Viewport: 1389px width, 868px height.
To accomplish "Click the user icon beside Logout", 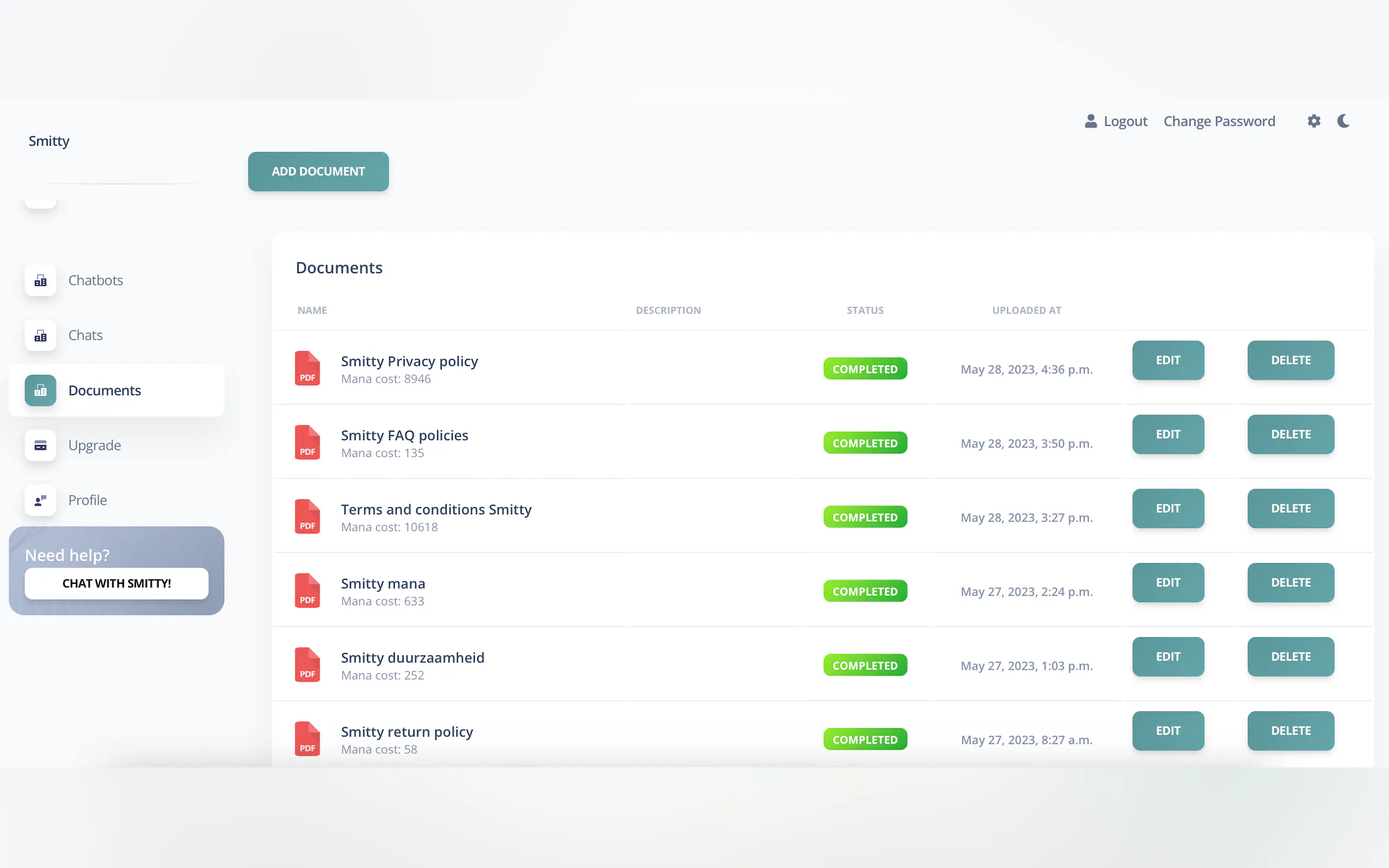I will point(1090,121).
